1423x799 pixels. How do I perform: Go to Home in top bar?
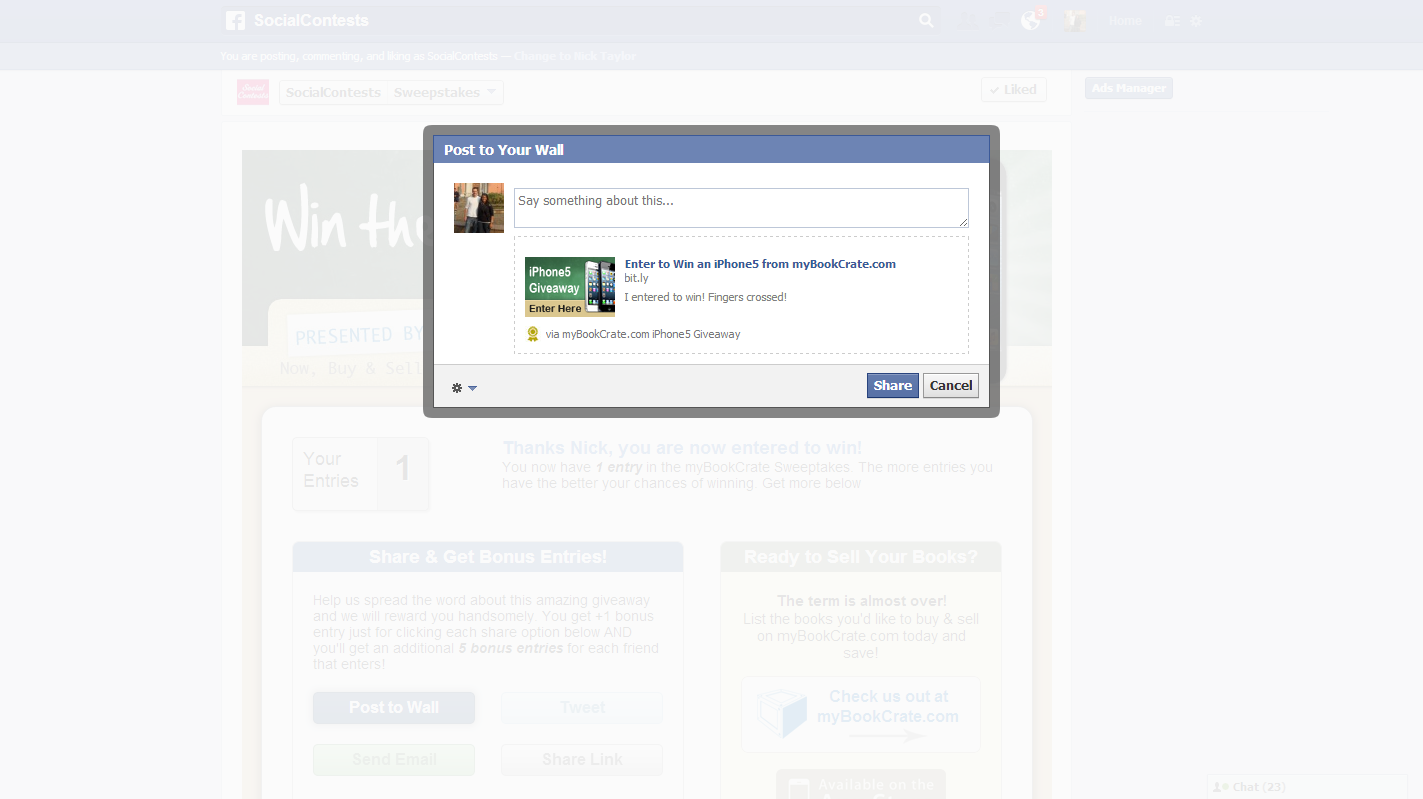(x=1125, y=21)
